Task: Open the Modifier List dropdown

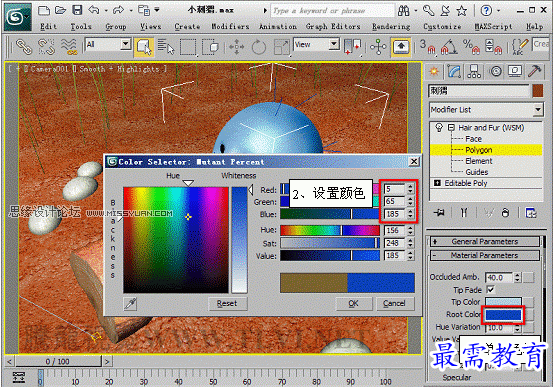Action: pos(486,110)
